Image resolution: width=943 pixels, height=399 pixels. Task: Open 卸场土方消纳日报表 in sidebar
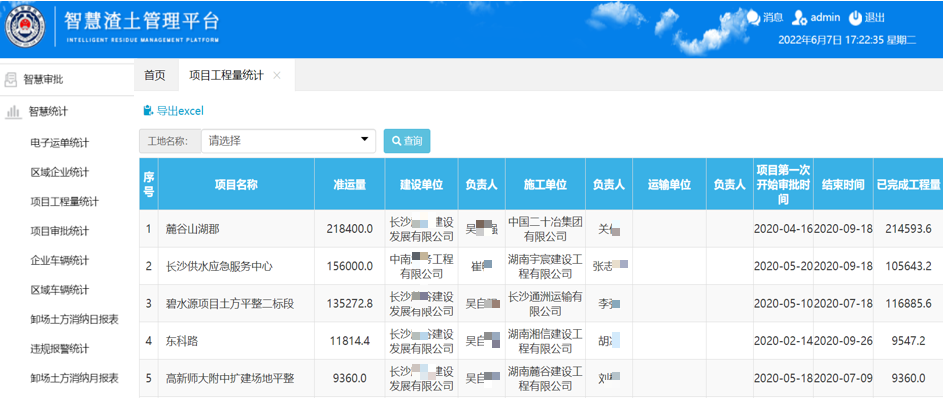tap(74, 320)
